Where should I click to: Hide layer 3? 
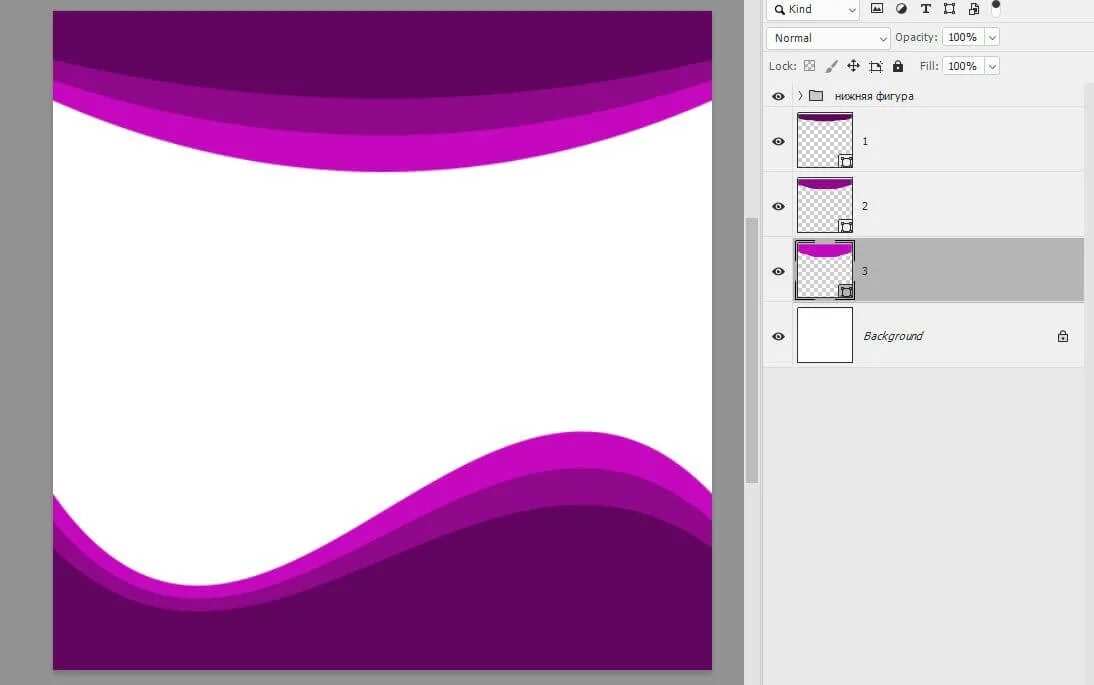(779, 271)
